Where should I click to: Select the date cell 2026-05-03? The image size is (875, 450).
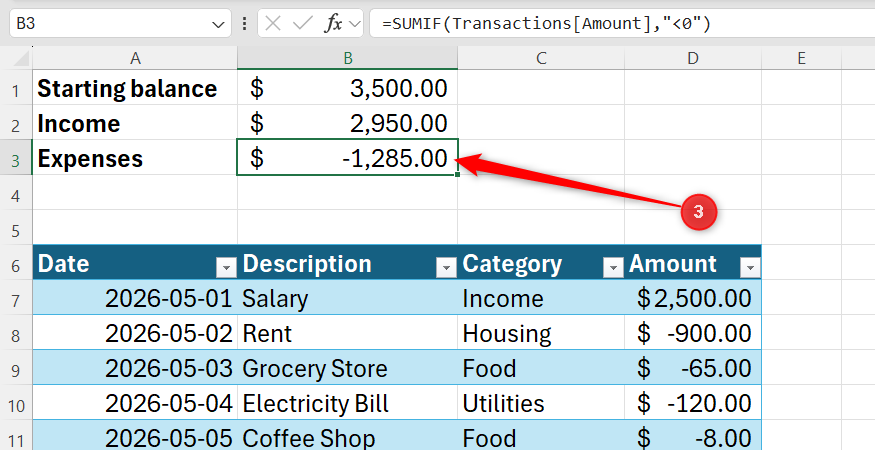pos(135,369)
